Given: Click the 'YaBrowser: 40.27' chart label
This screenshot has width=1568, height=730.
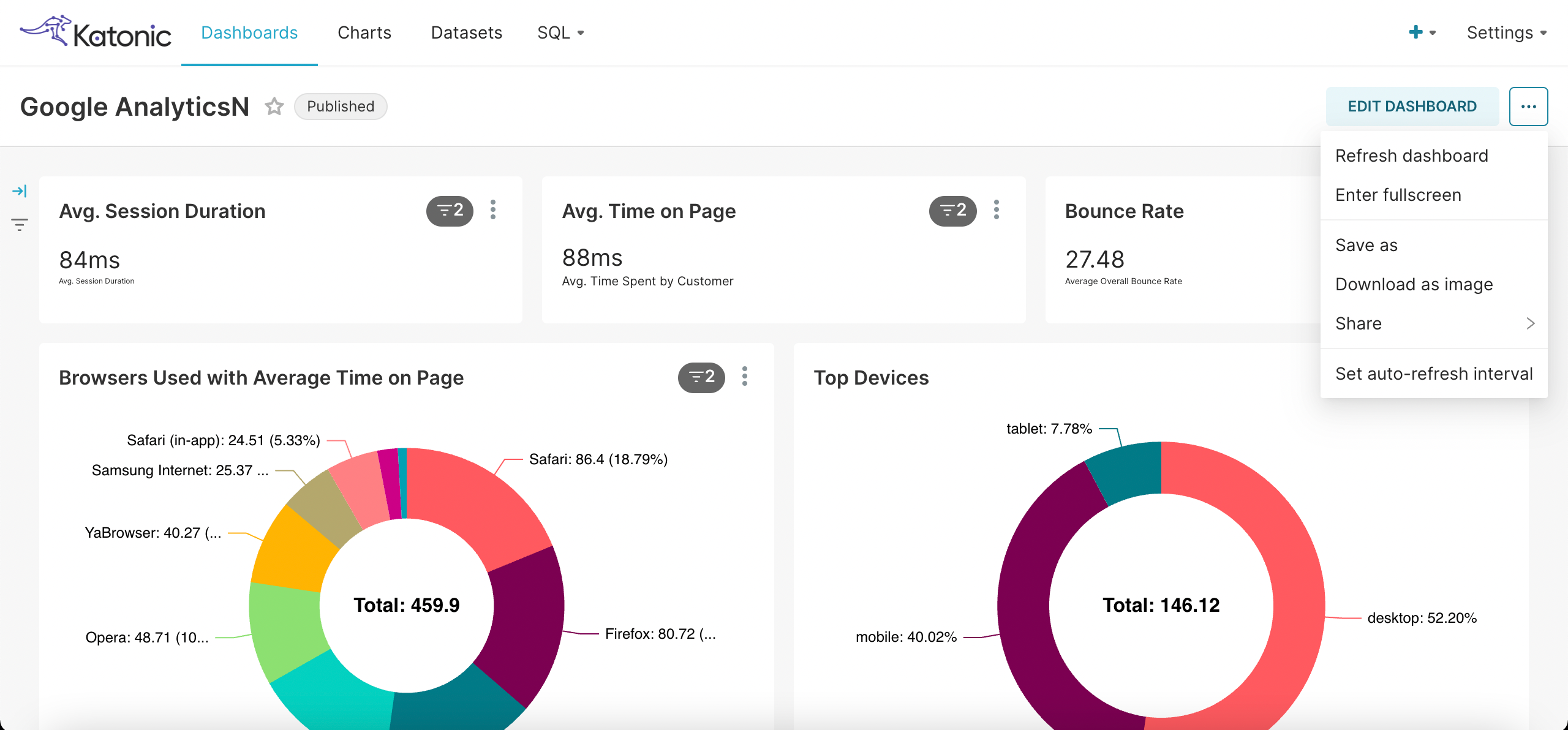Looking at the screenshot, I should 153,533.
